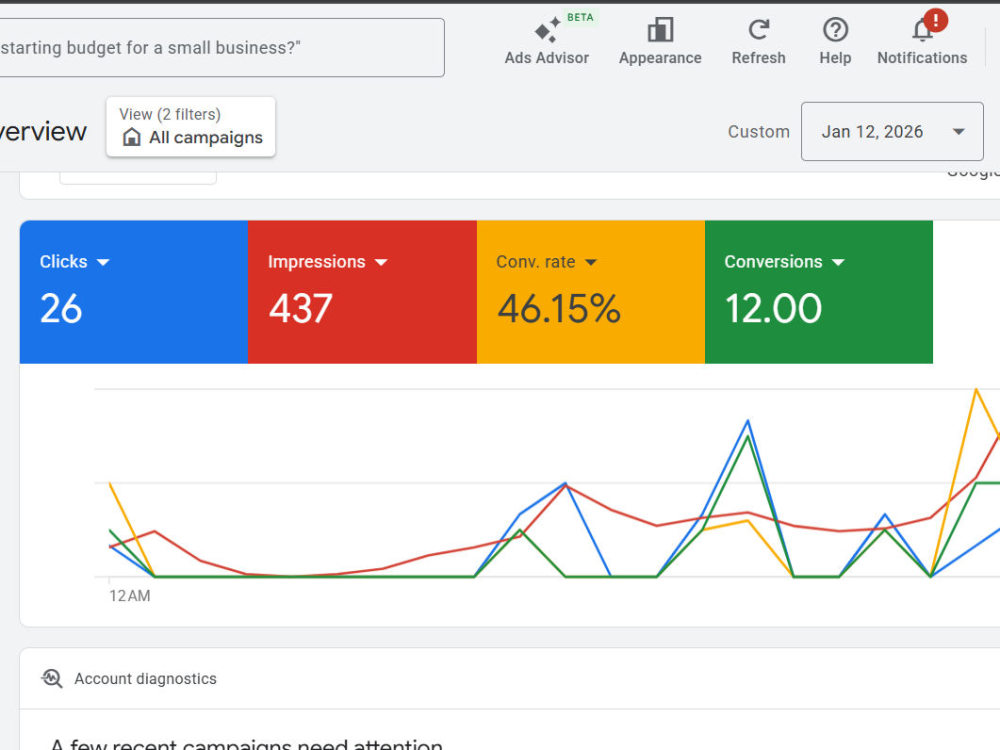Screen dimensions: 1000x750
Task: Open the View (2 filters) All campaigns selector
Action: [x=191, y=127]
